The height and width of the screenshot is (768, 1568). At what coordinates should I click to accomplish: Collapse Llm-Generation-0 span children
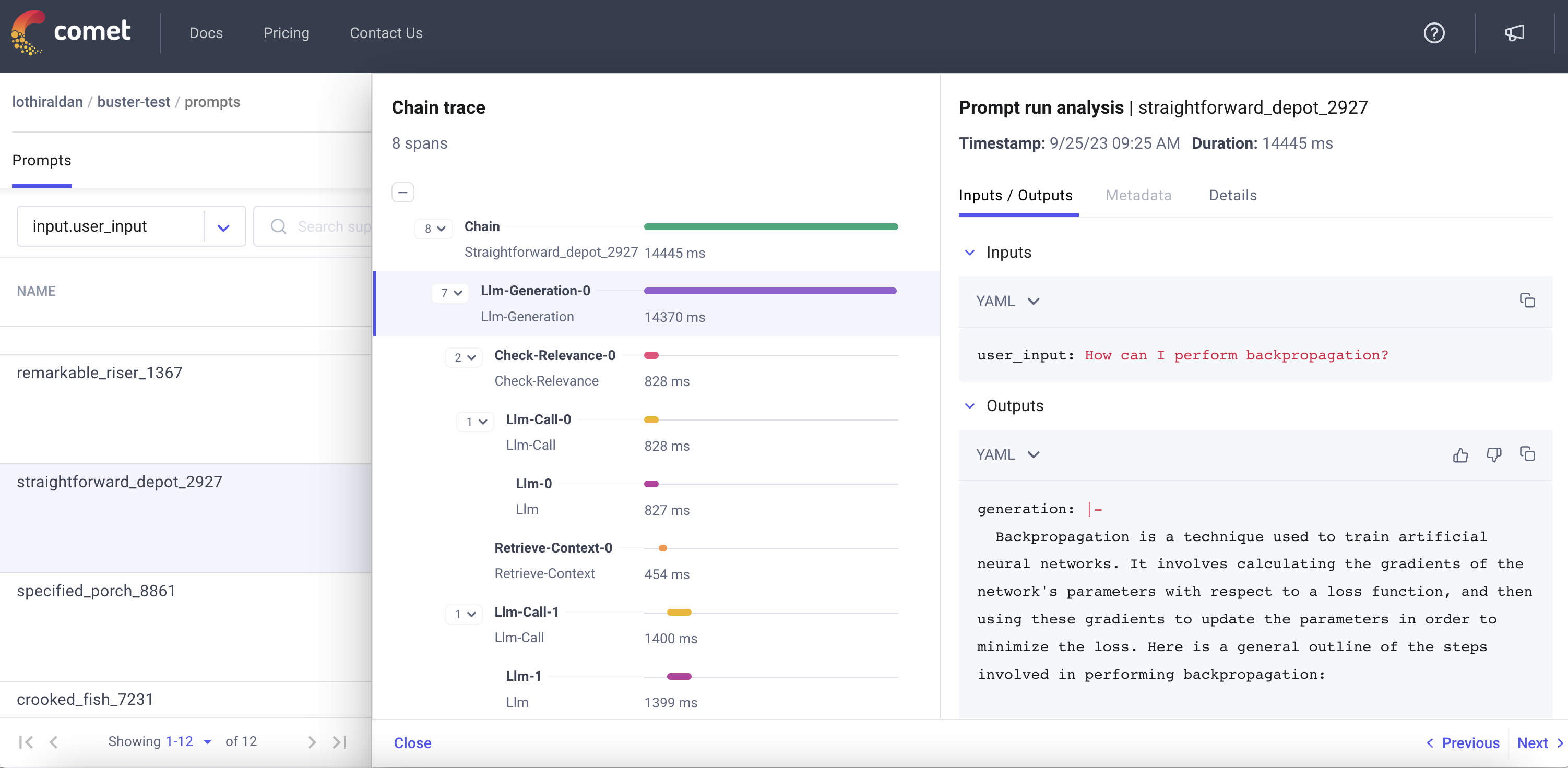[451, 293]
